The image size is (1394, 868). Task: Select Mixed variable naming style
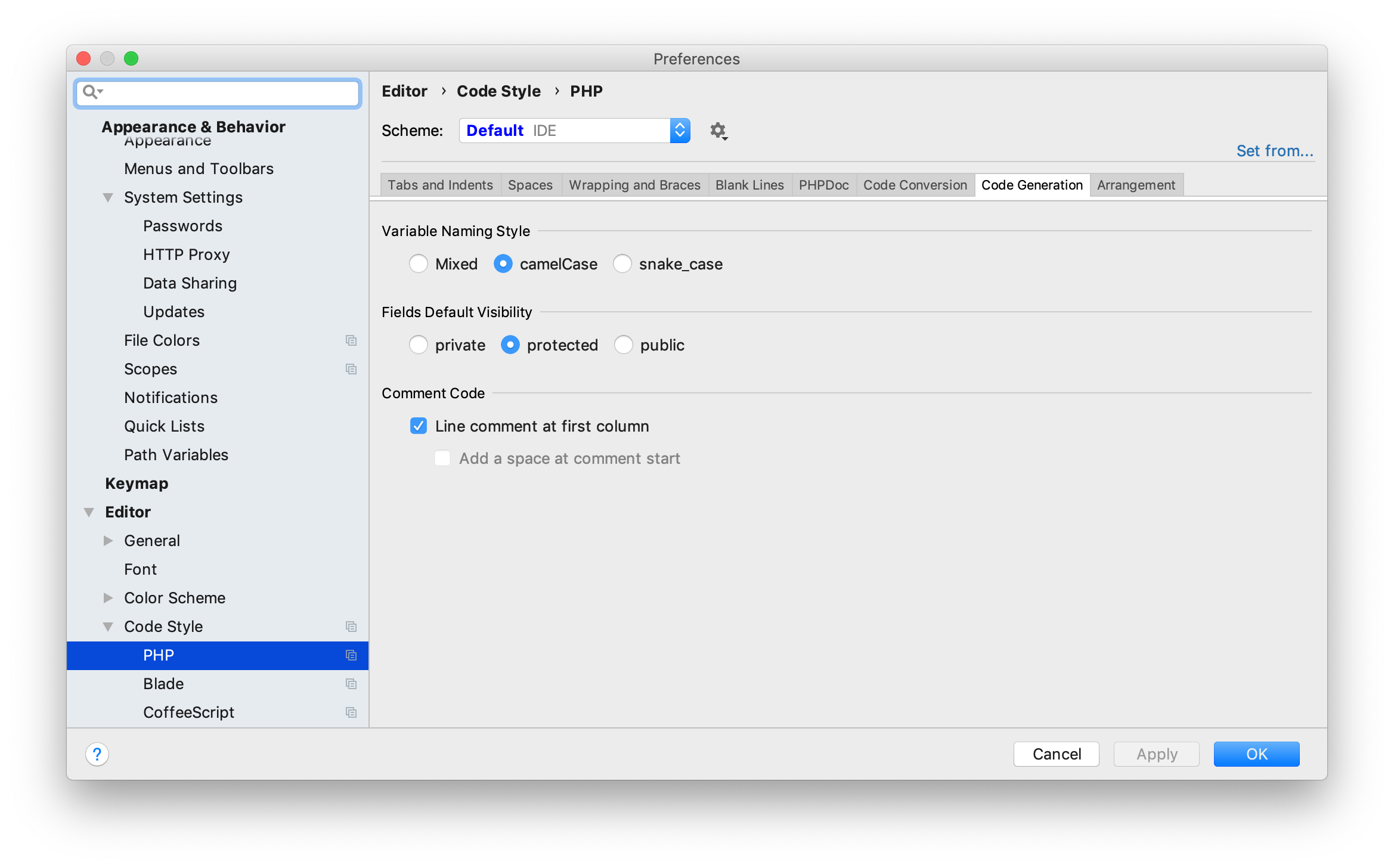pyautogui.click(x=419, y=263)
